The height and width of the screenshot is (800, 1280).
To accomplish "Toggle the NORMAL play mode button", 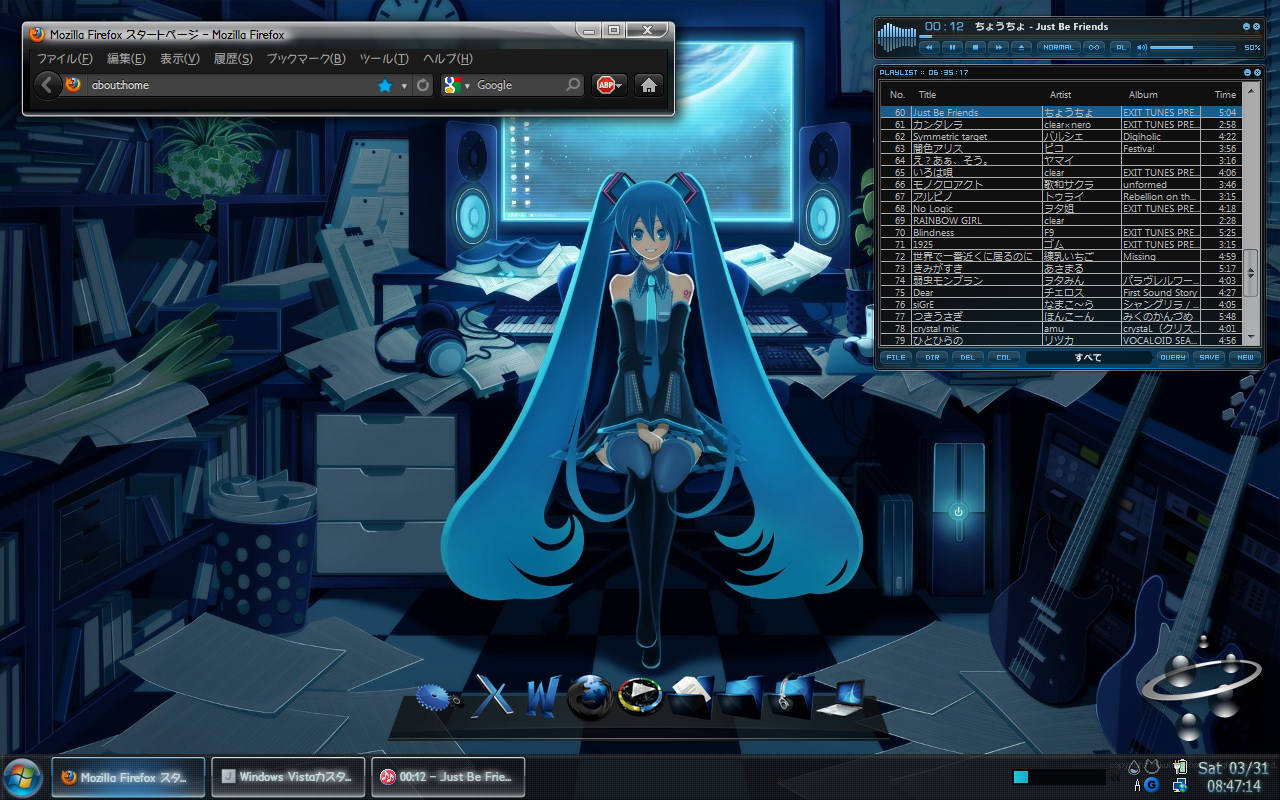I will (1059, 47).
